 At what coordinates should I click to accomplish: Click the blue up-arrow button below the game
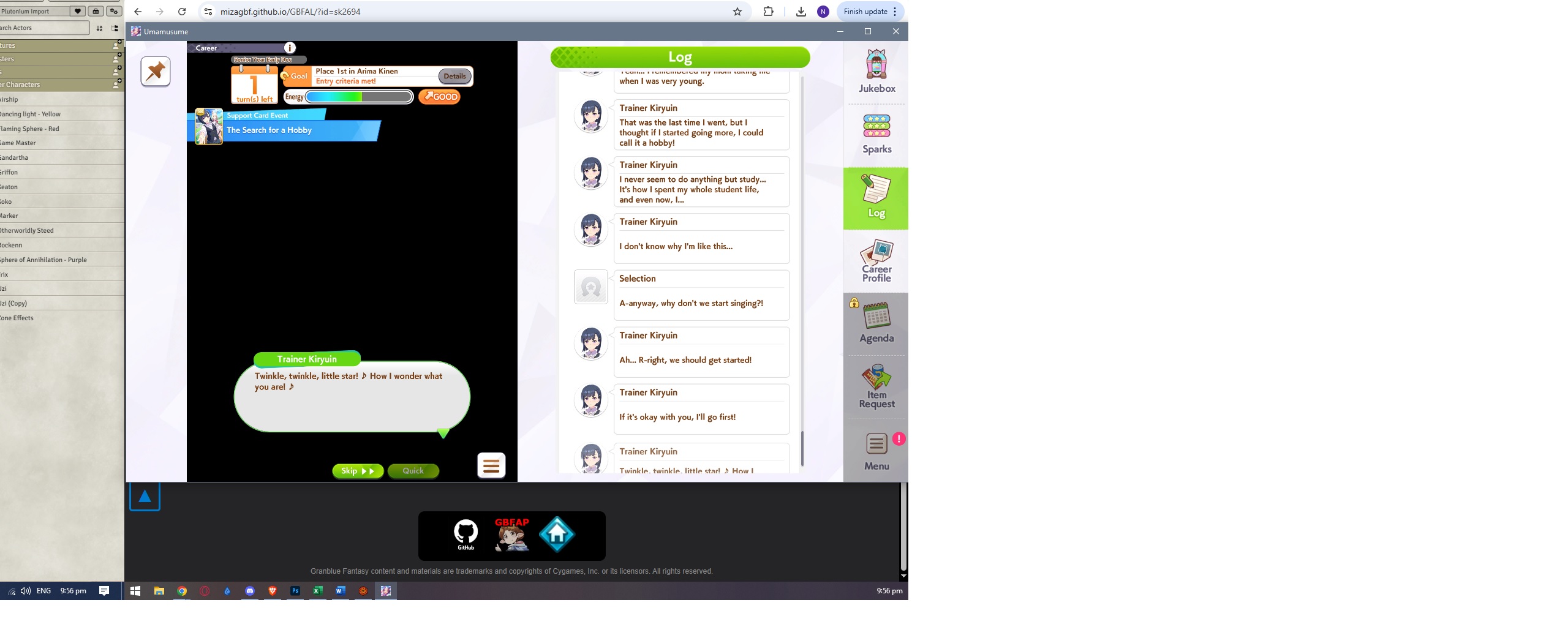(145, 496)
